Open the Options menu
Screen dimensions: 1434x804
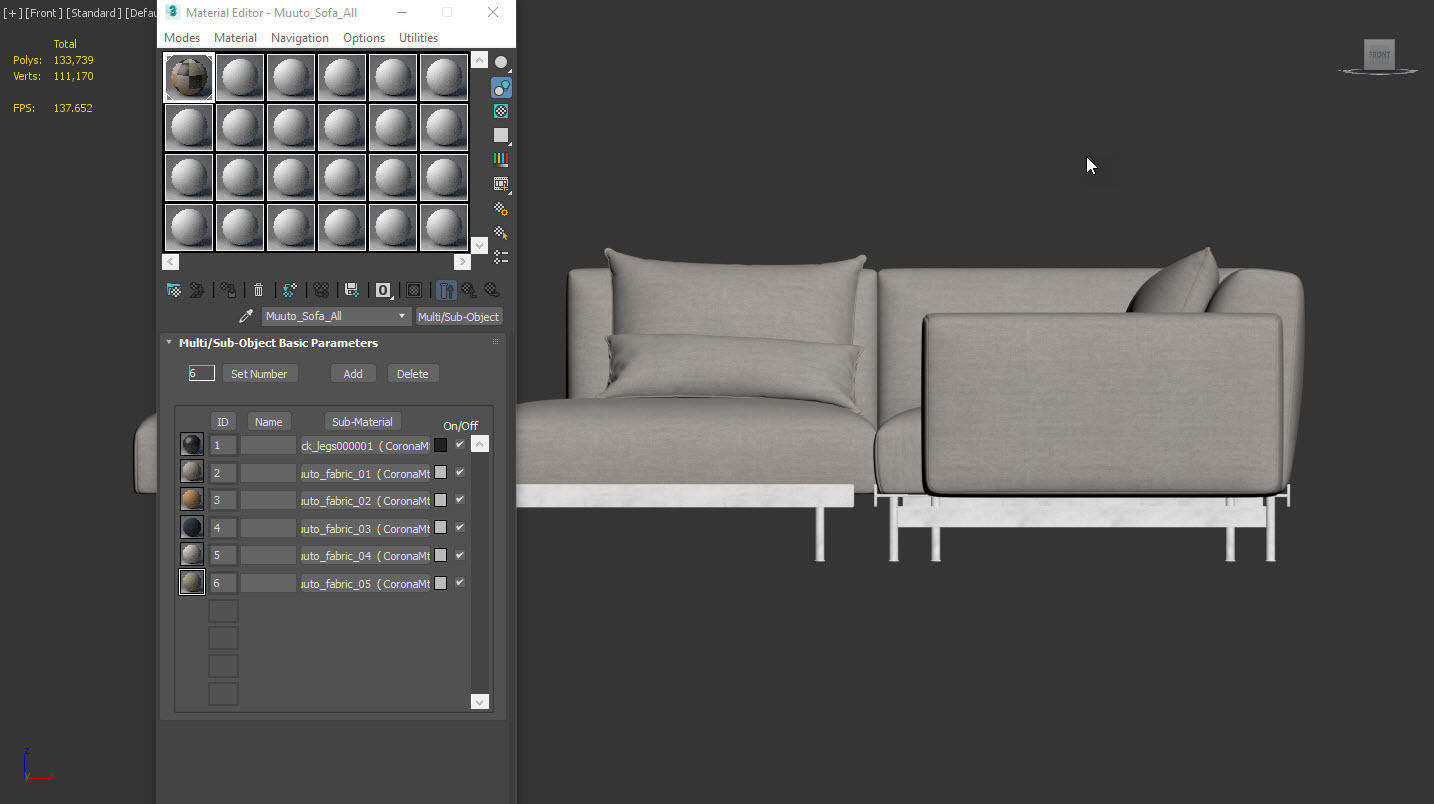pyautogui.click(x=364, y=38)
